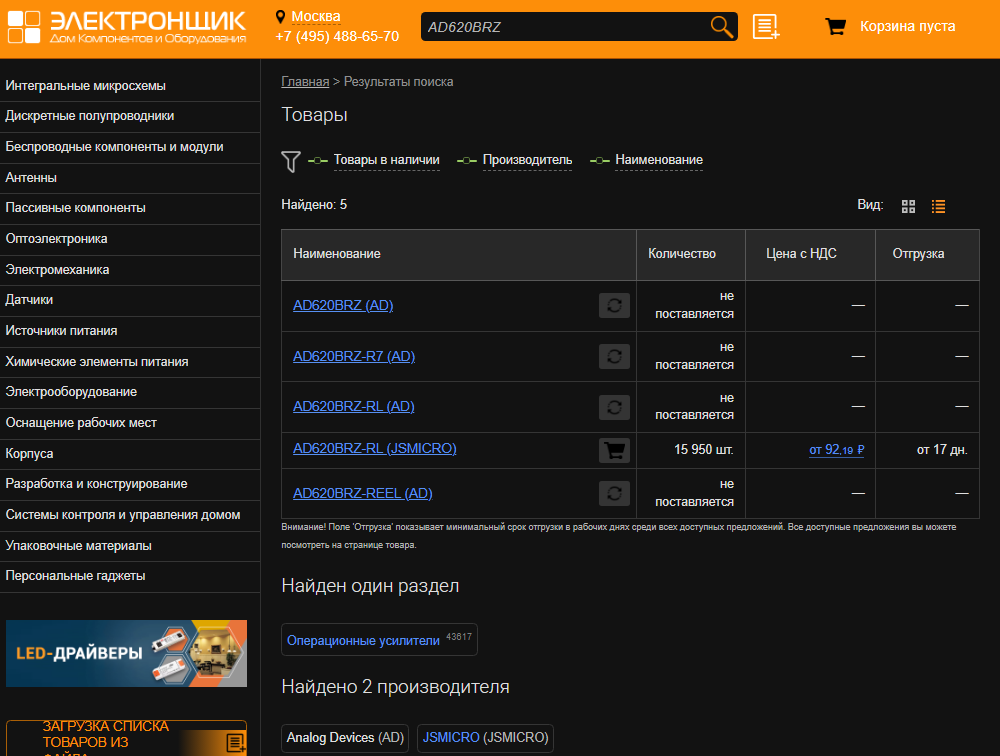Screen dimensions: 1000x756
Task: Open Интегральные микросхемы category
Action: coord(130,86)
